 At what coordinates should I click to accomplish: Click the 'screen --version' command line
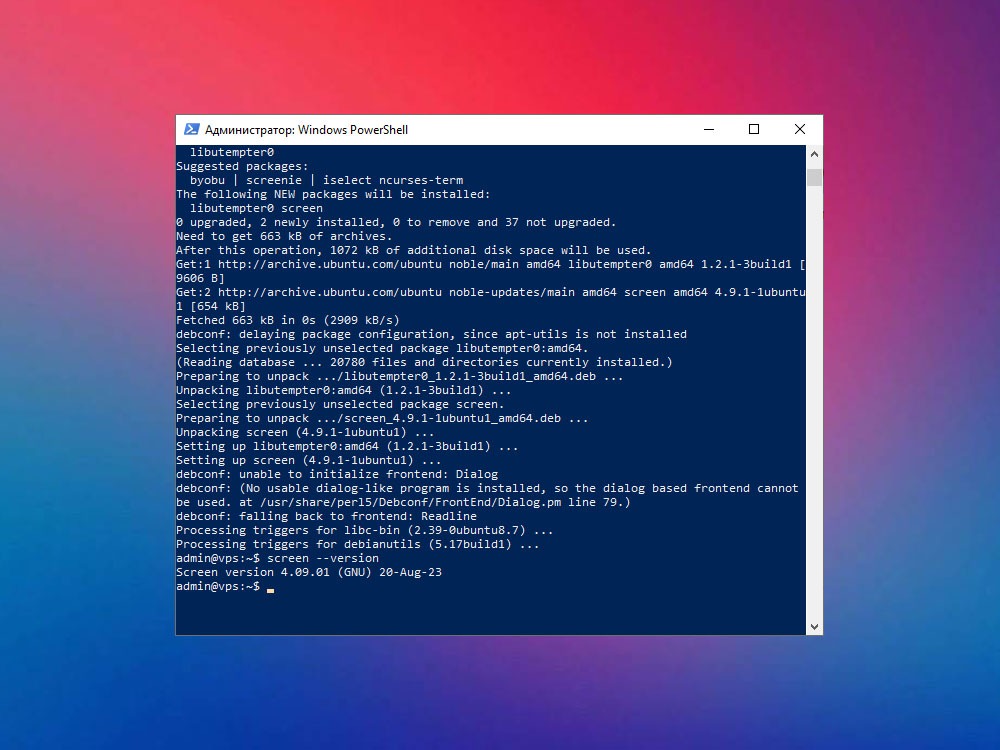pyautogui.click(x=277, y=559)
